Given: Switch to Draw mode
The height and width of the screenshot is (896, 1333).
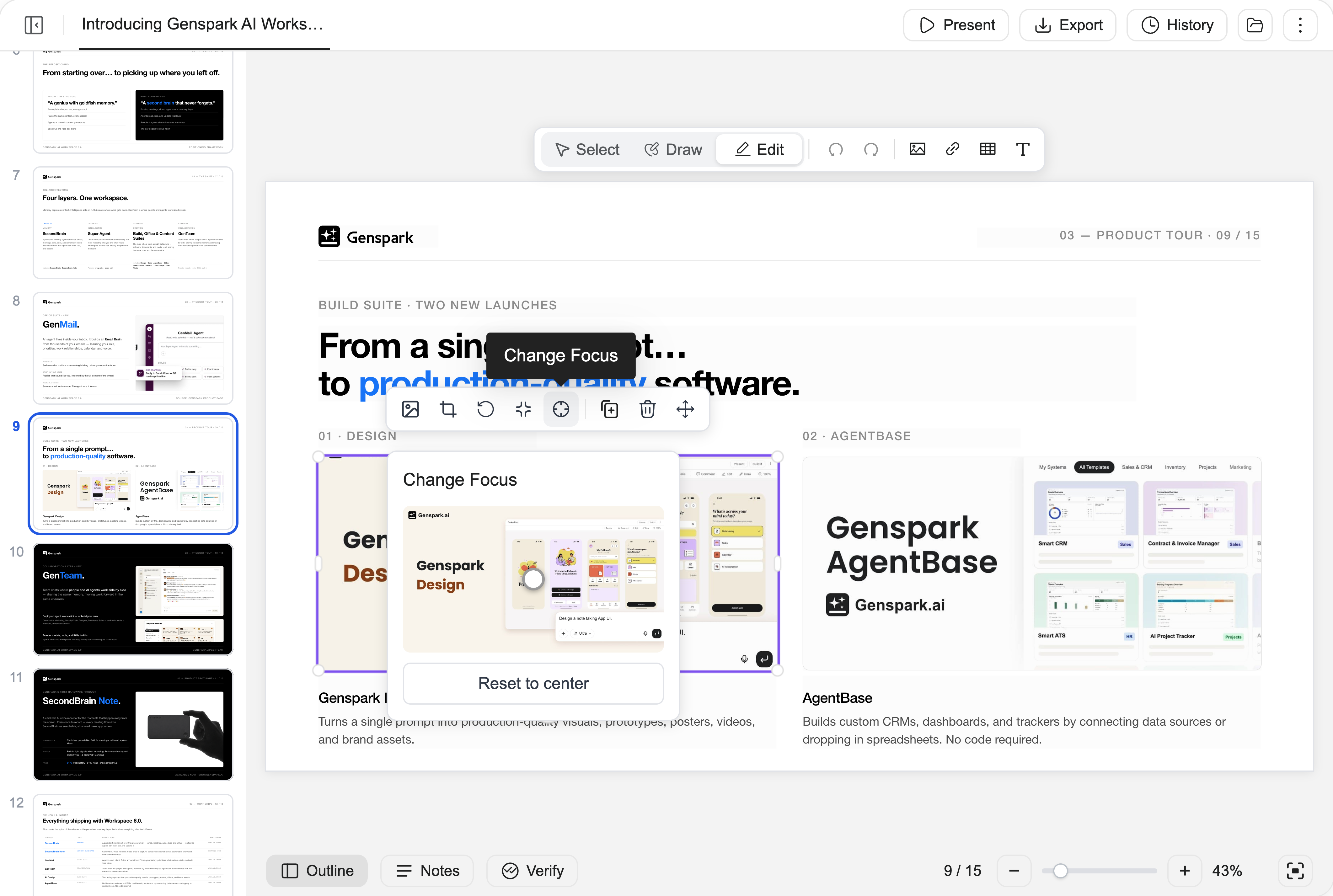Looking at the screenshot, I should click(x=673, y=150).
